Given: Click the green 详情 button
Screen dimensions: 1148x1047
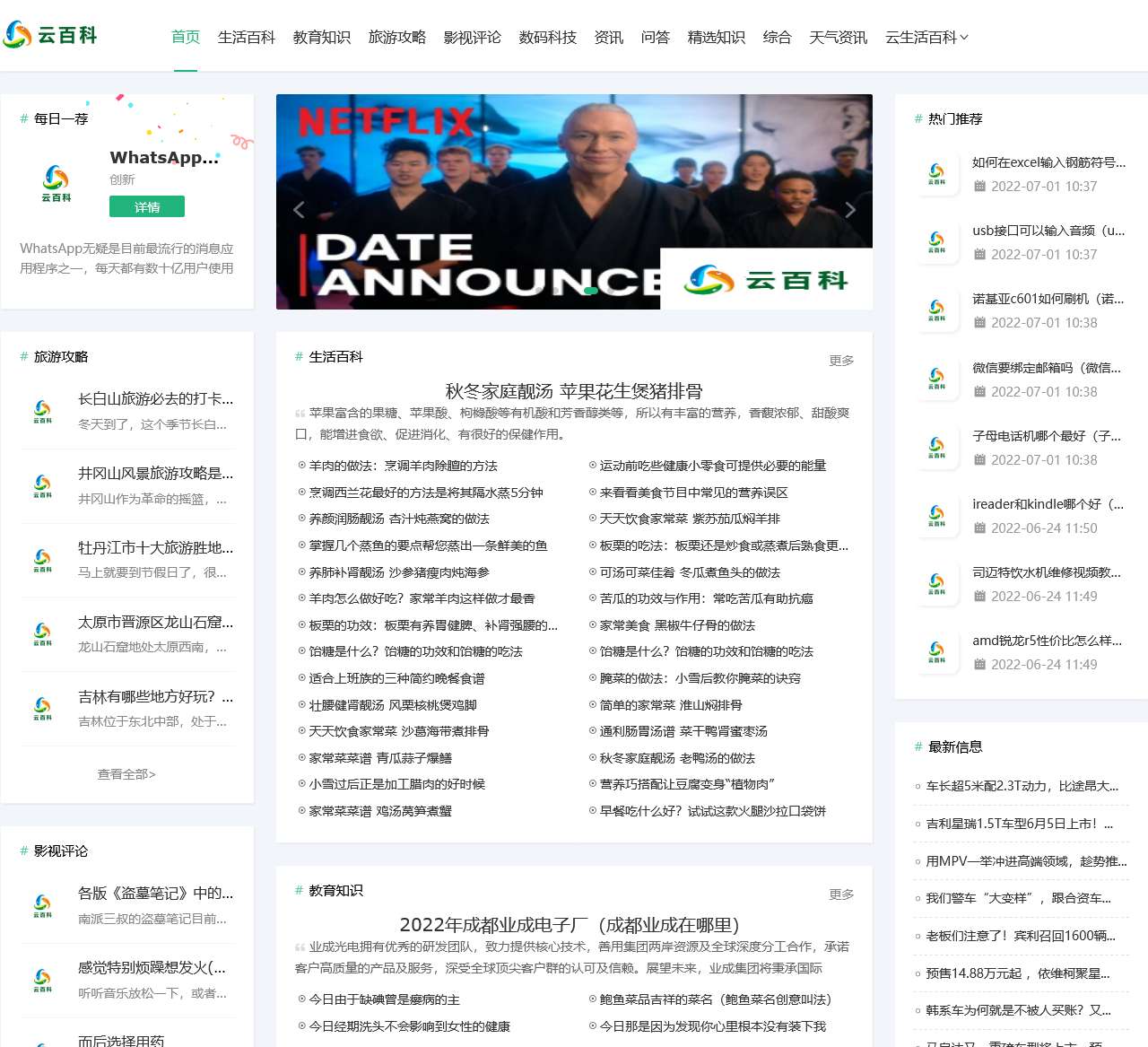Looking at the screenshot, I should 147,206.
